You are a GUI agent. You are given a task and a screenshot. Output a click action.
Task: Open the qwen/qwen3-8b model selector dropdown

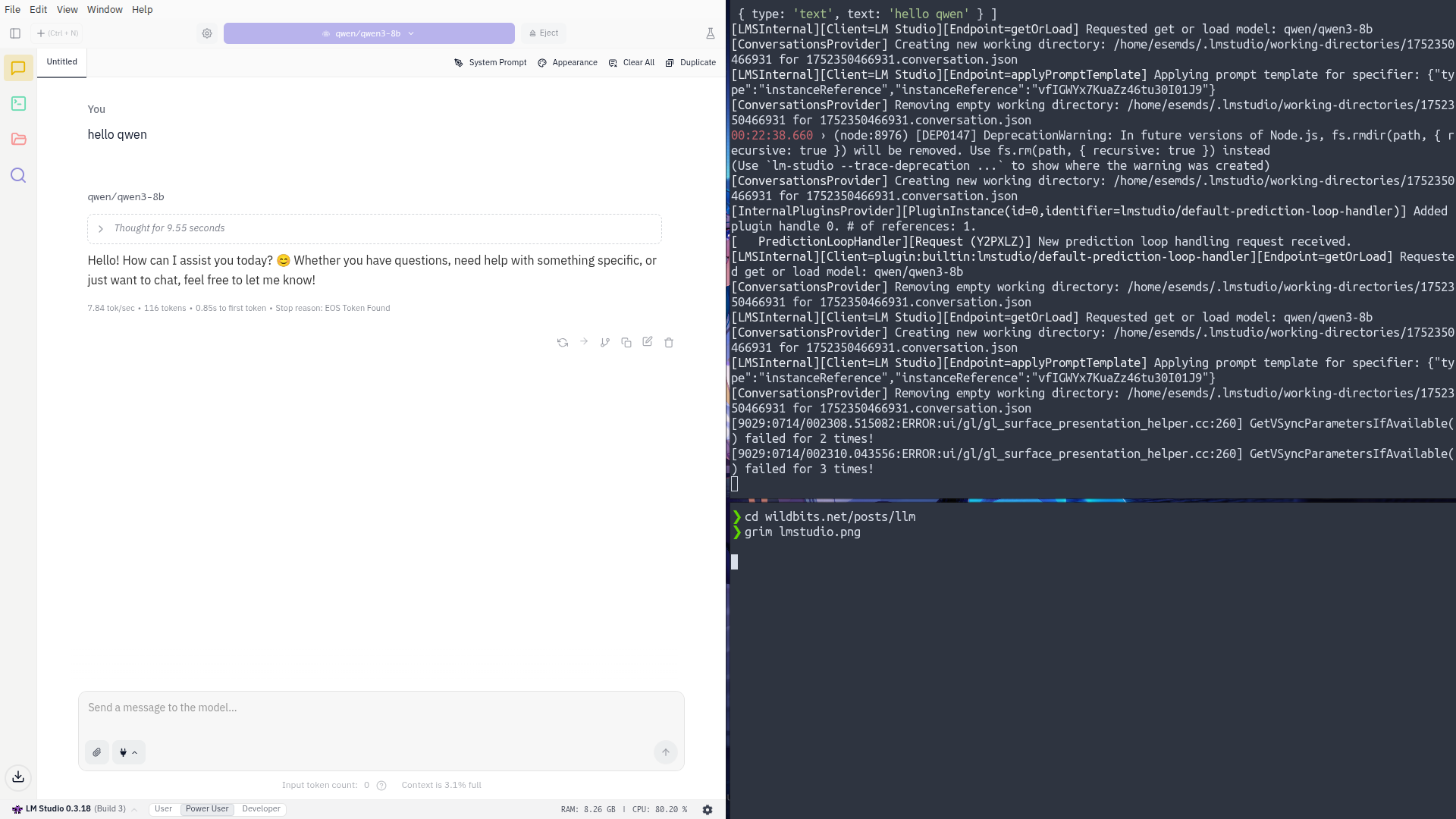click(x=369, y=33)
